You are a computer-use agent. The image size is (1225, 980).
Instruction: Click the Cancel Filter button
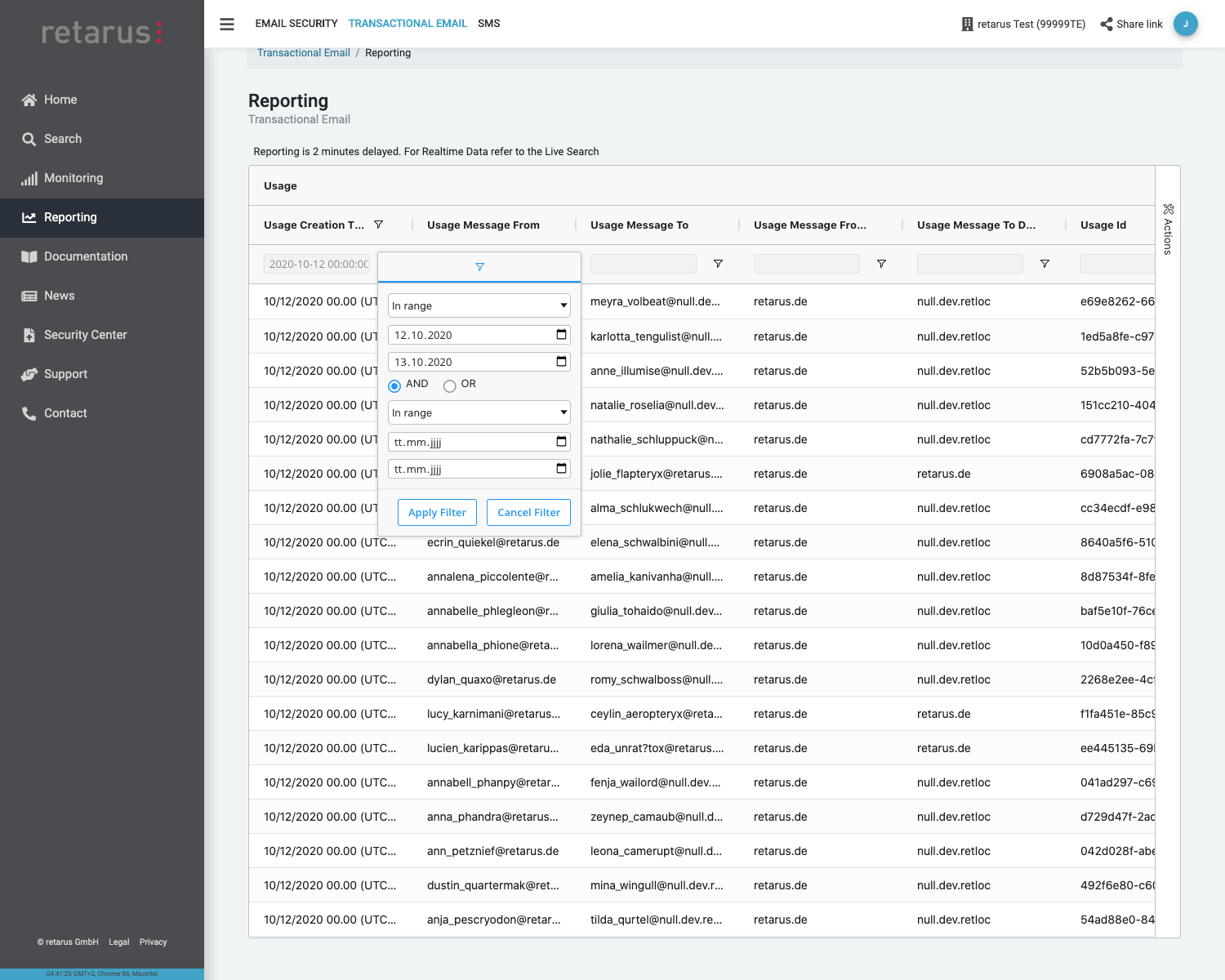click(x=528, y=513)
